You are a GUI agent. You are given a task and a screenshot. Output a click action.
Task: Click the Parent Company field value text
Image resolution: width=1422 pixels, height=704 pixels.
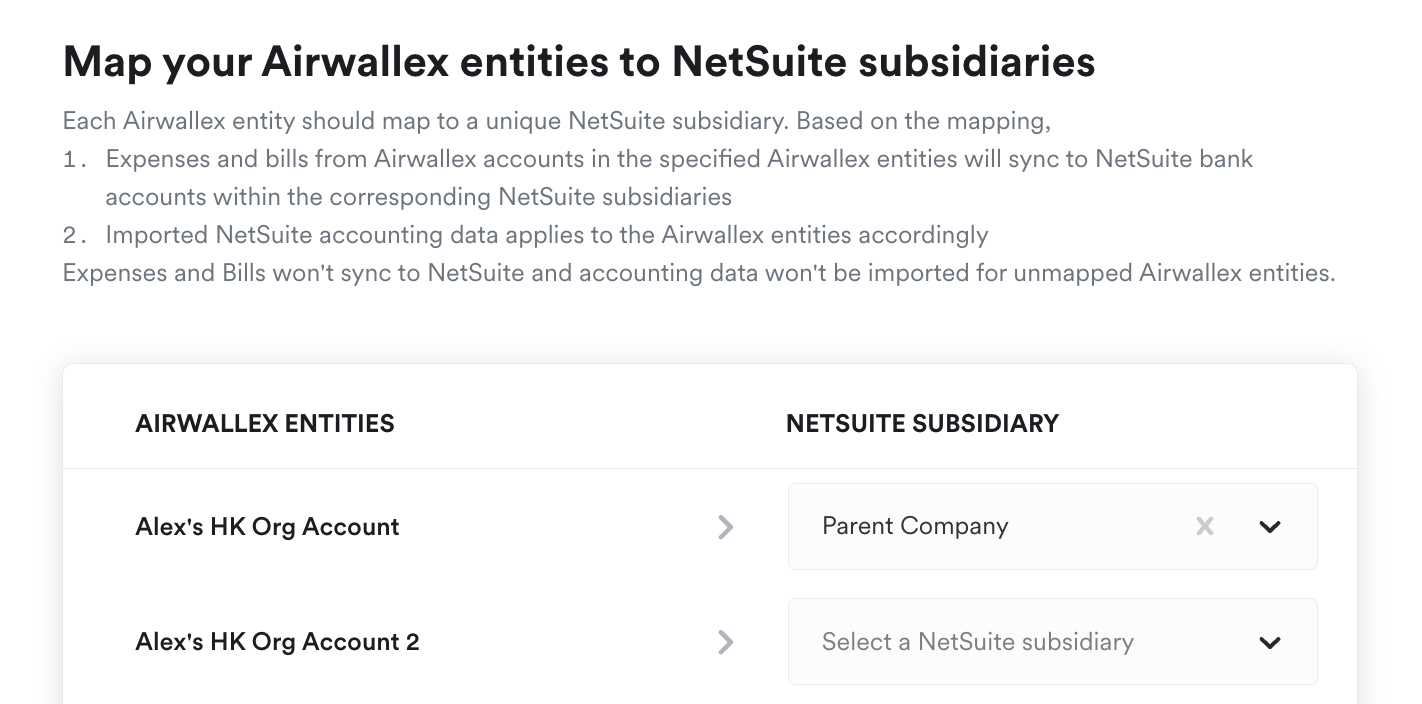(915, 526)
